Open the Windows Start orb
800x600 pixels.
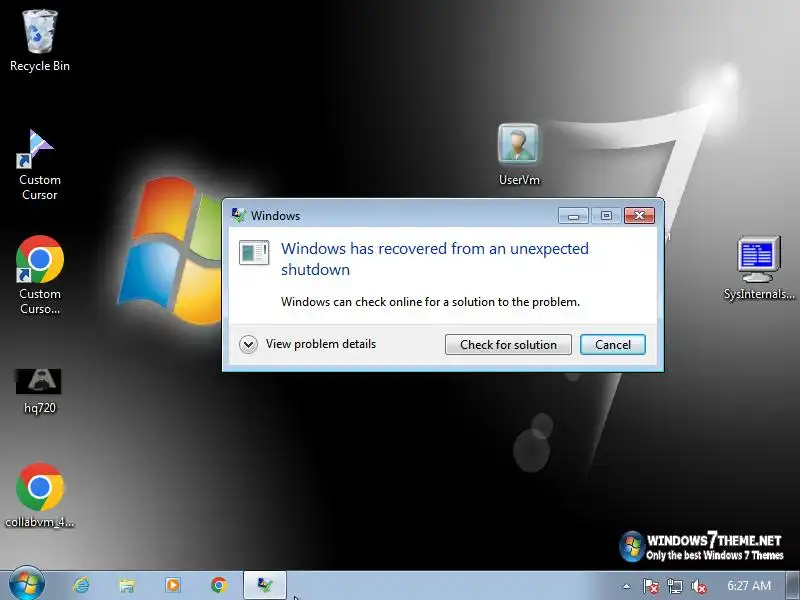(27, 585)
